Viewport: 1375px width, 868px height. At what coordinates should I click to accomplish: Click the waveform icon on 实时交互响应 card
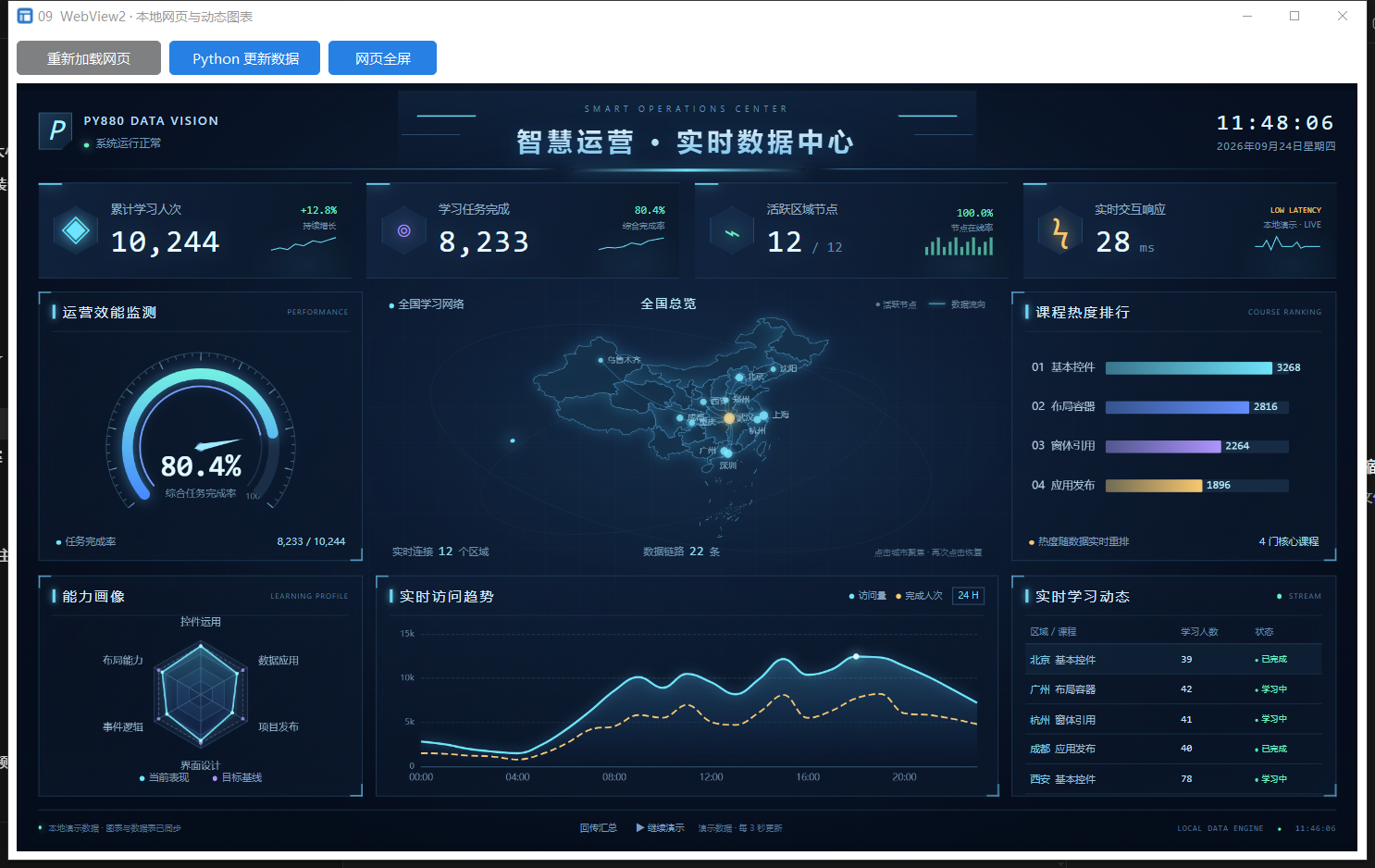1287,243
